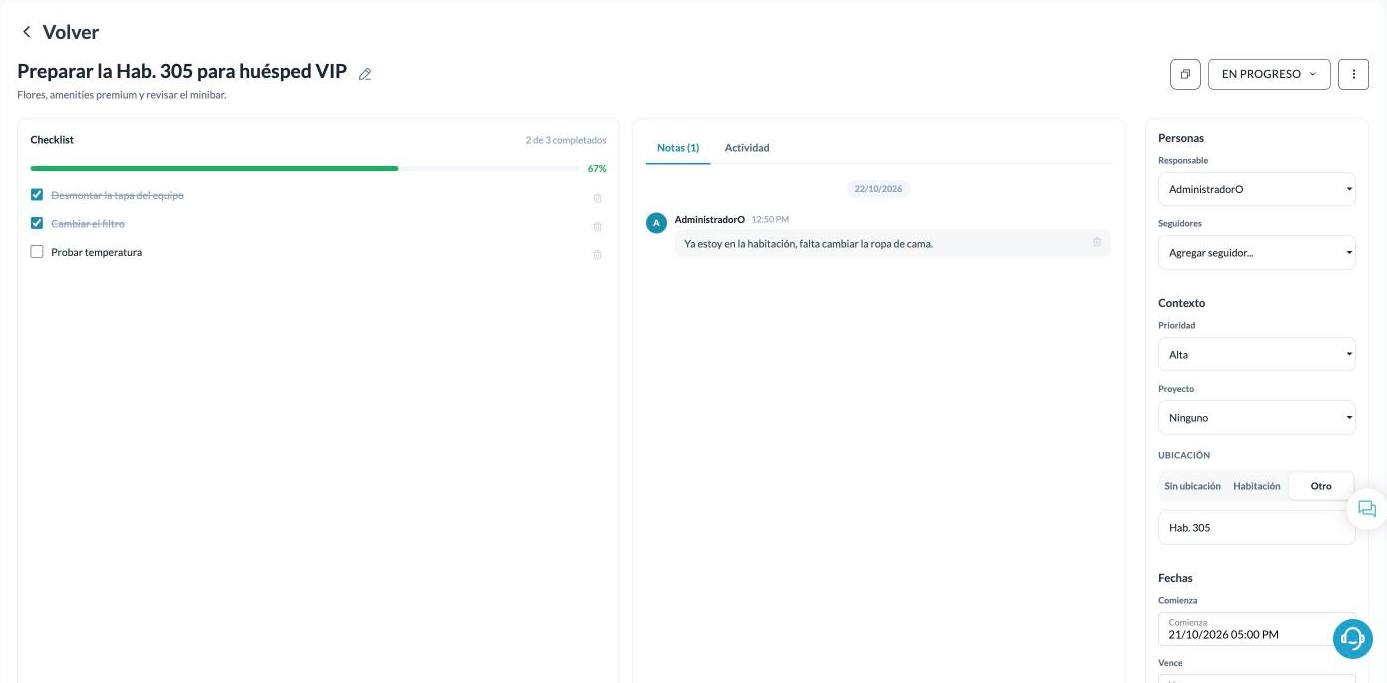Delete the 'Cambiar el filtro' checklist item
The image size is (1387, 683).
[598, 226]
